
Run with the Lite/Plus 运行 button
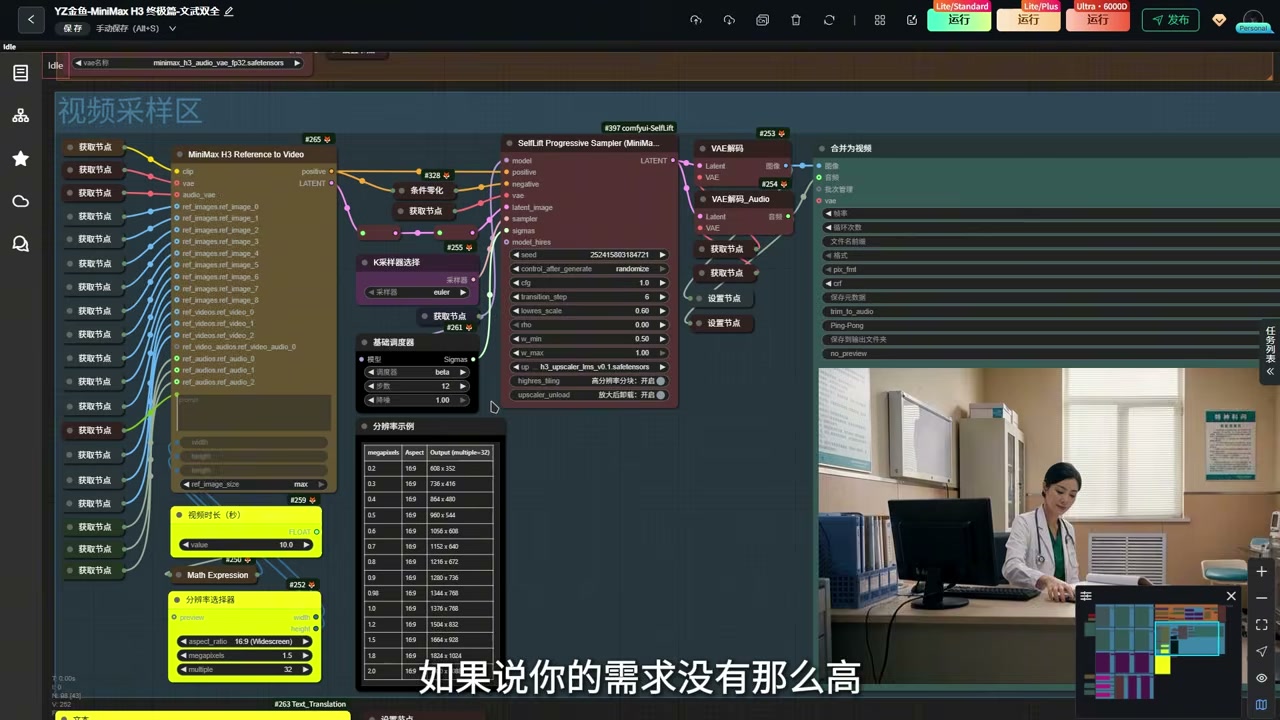tap(1028, 19)
